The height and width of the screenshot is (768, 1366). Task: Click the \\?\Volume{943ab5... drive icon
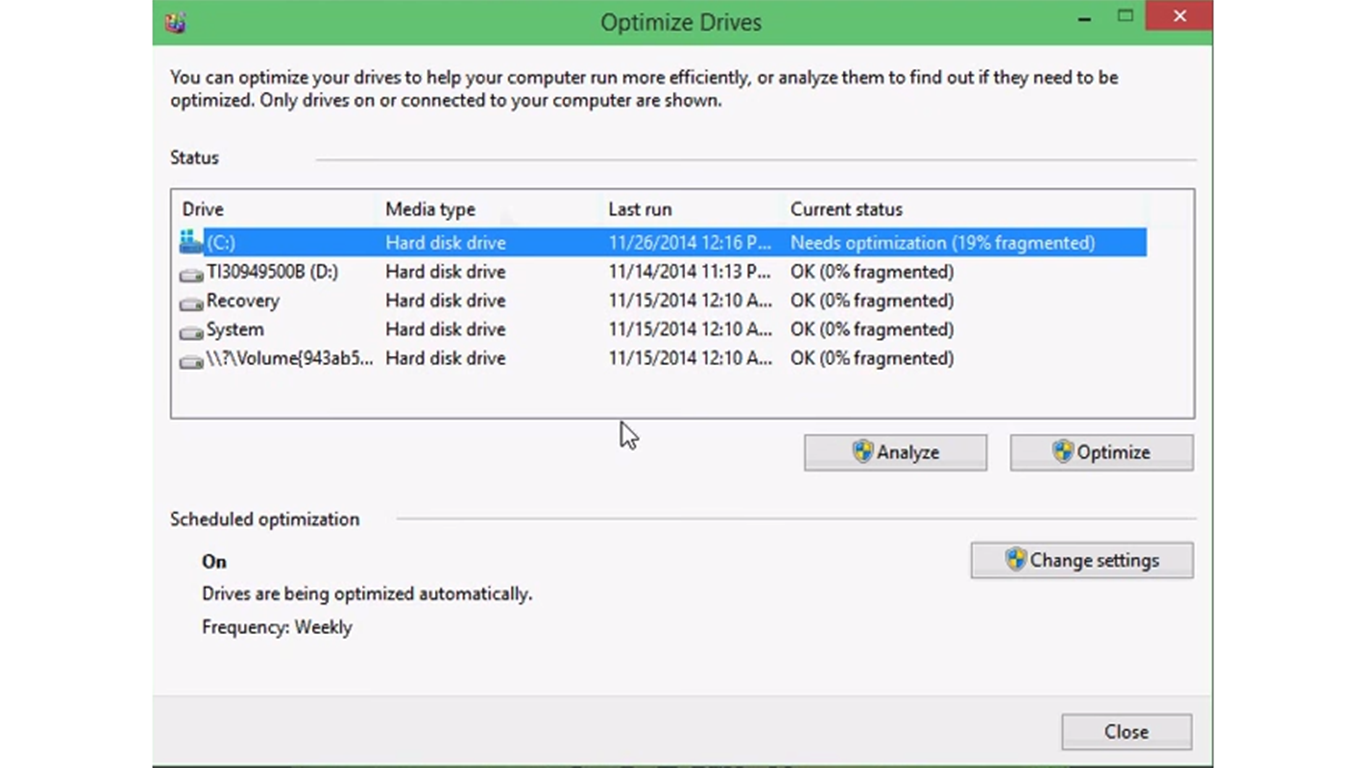(191, 360)
